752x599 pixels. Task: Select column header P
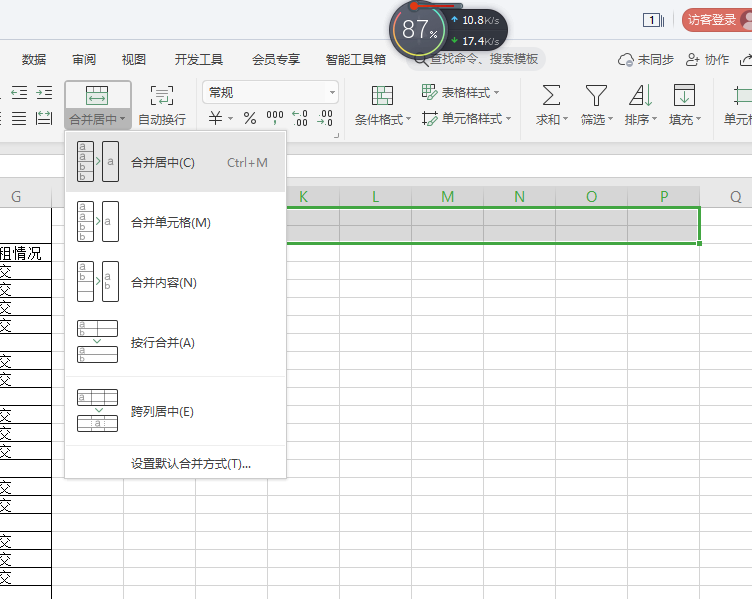click(664, 197)
